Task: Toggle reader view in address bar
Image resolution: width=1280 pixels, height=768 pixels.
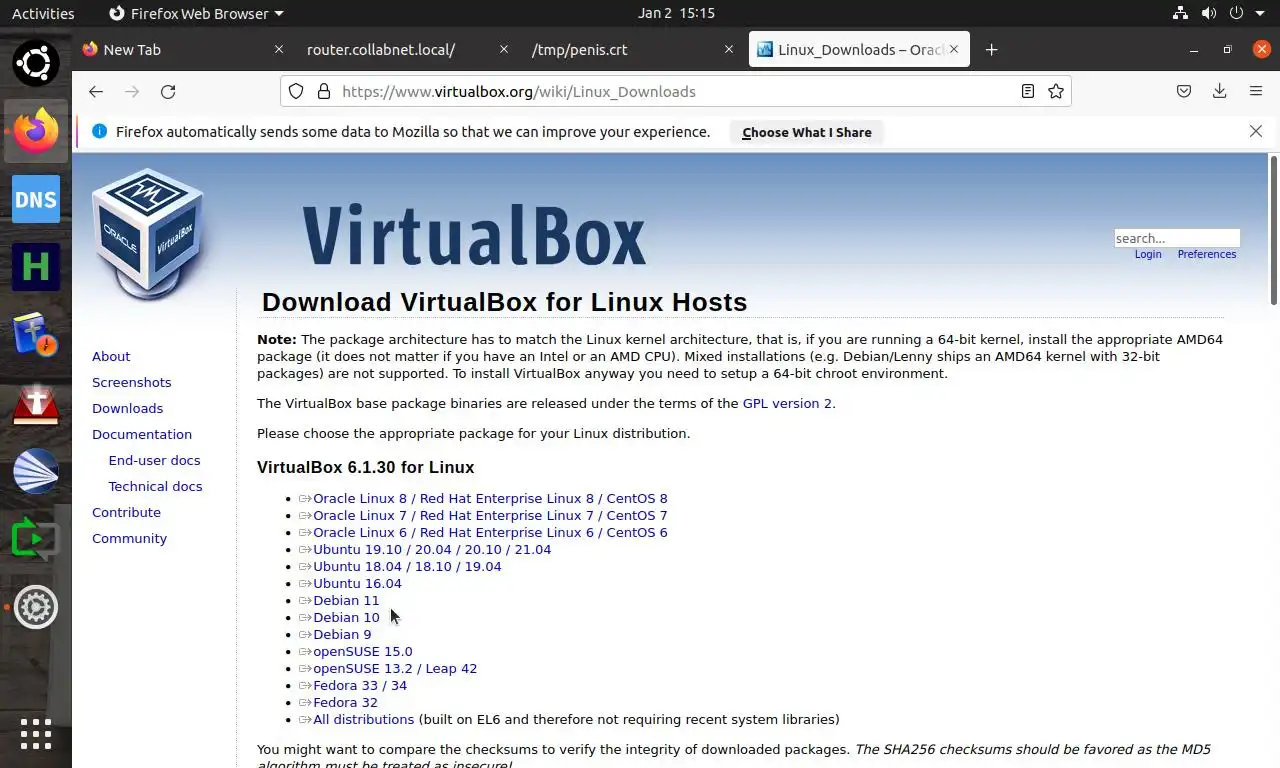Action: [x=1028, y=91]
